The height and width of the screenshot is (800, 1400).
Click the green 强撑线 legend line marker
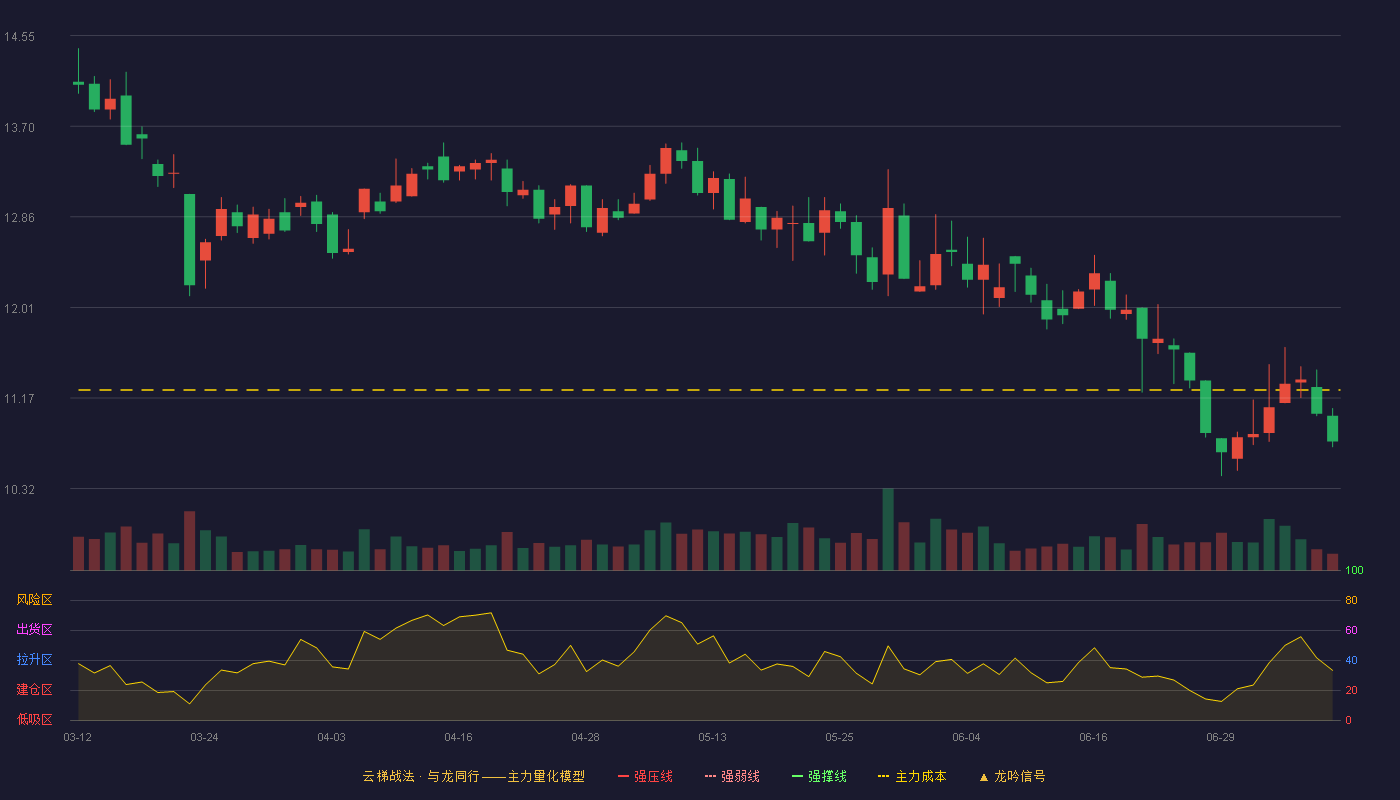(x=798, y=776)
